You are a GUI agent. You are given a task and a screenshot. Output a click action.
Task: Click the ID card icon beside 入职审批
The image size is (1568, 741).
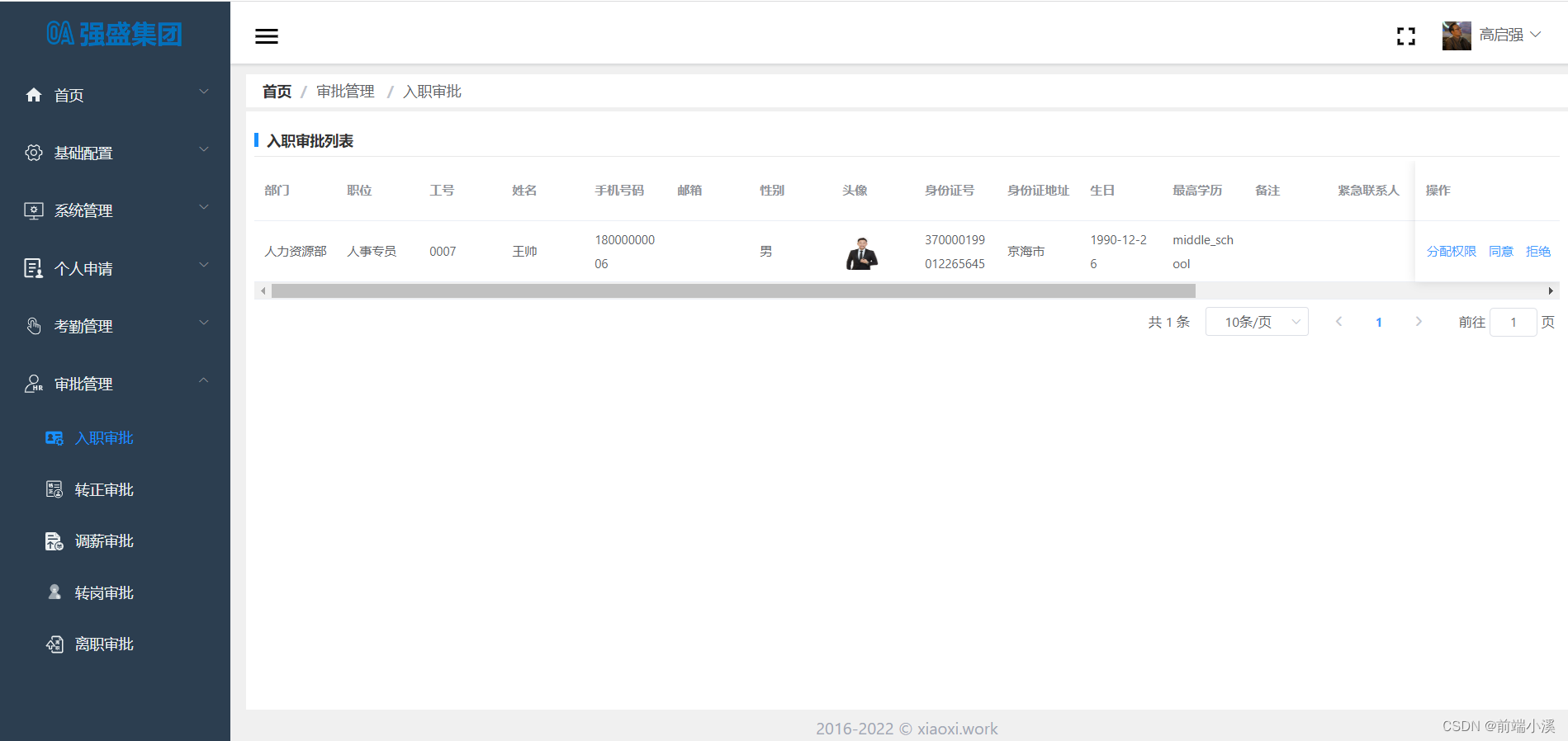(54, 438)
